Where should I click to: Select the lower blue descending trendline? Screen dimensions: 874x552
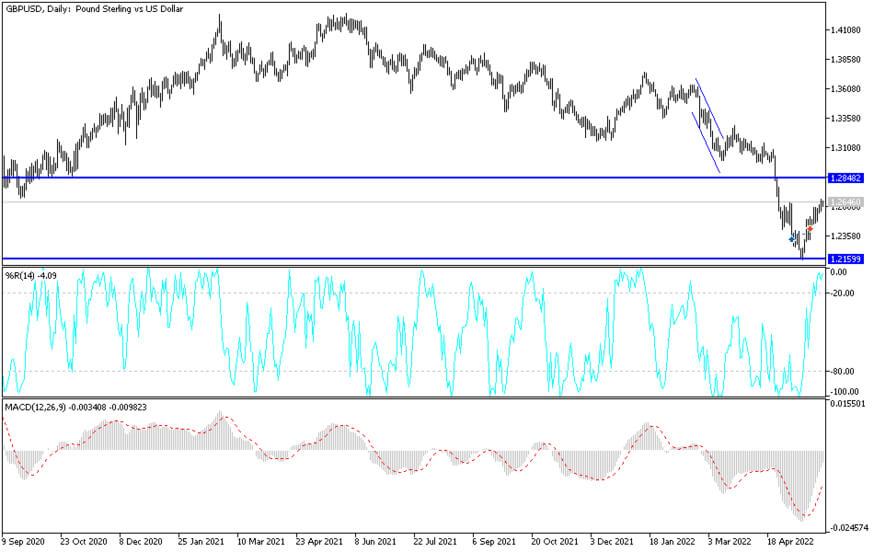(706, 143)
